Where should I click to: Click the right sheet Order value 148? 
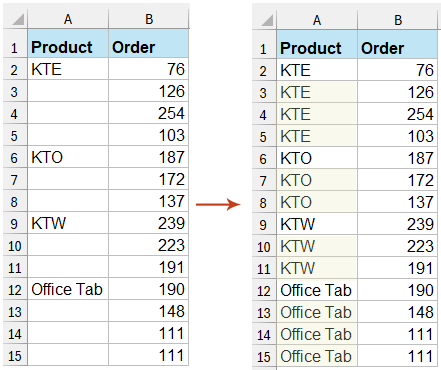click(x=397, y=312)
